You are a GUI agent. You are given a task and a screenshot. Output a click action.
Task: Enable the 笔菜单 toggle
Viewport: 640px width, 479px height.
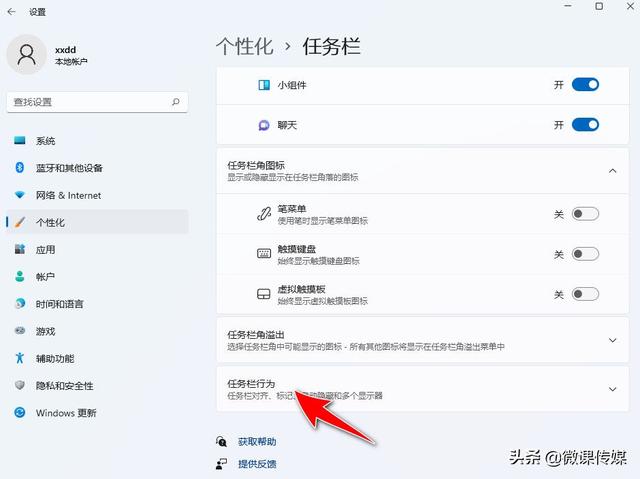point(585,213)
